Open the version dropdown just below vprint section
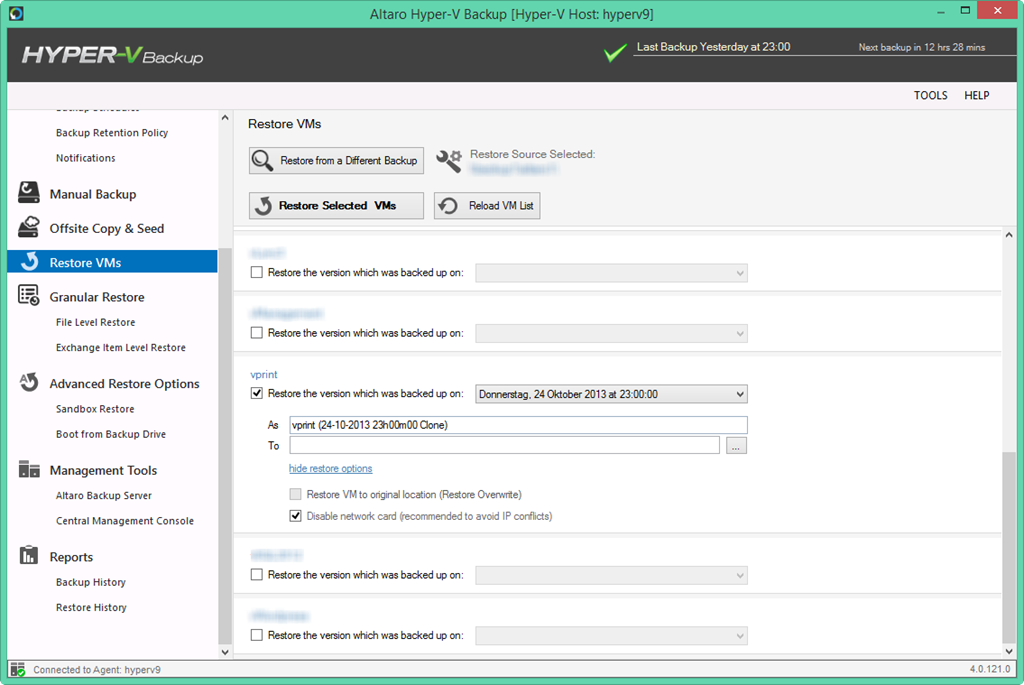 click(611, 575)
